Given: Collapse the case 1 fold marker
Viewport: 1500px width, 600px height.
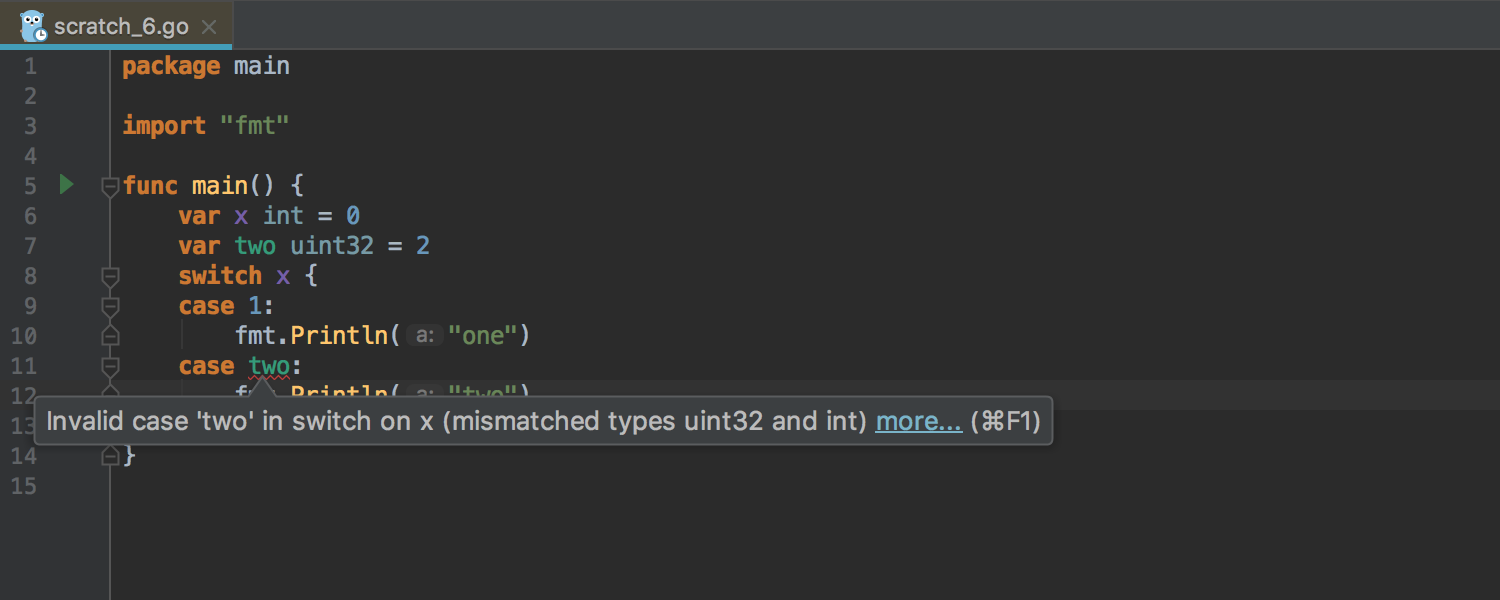Looking at the screenshot, I should (110, 306).
